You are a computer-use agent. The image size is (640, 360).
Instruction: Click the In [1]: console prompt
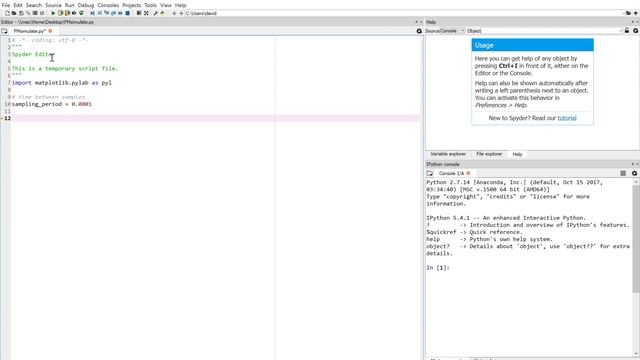pyautogui.click(x=438, y=268)
